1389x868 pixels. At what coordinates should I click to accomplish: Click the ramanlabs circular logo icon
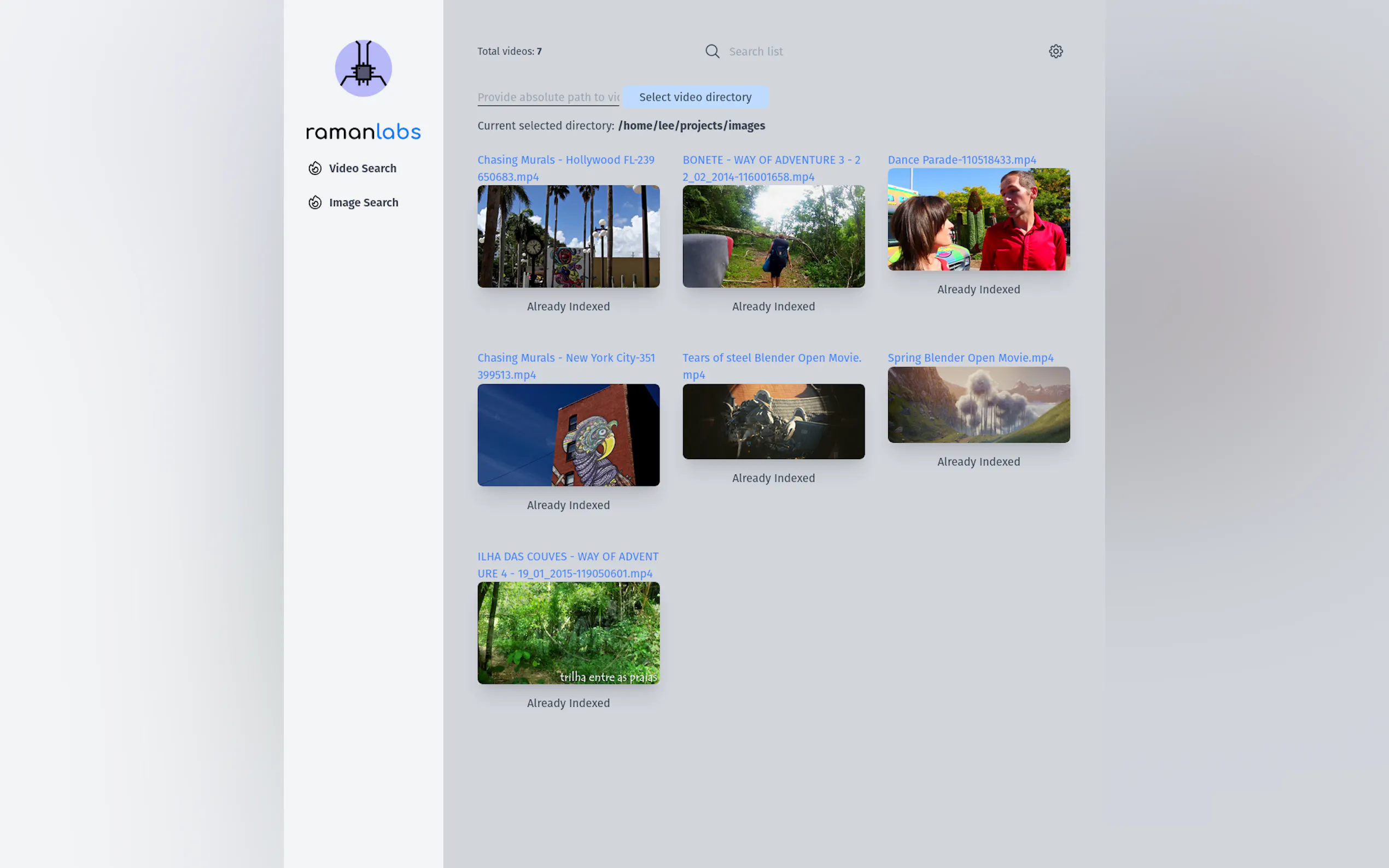[363, 68]
